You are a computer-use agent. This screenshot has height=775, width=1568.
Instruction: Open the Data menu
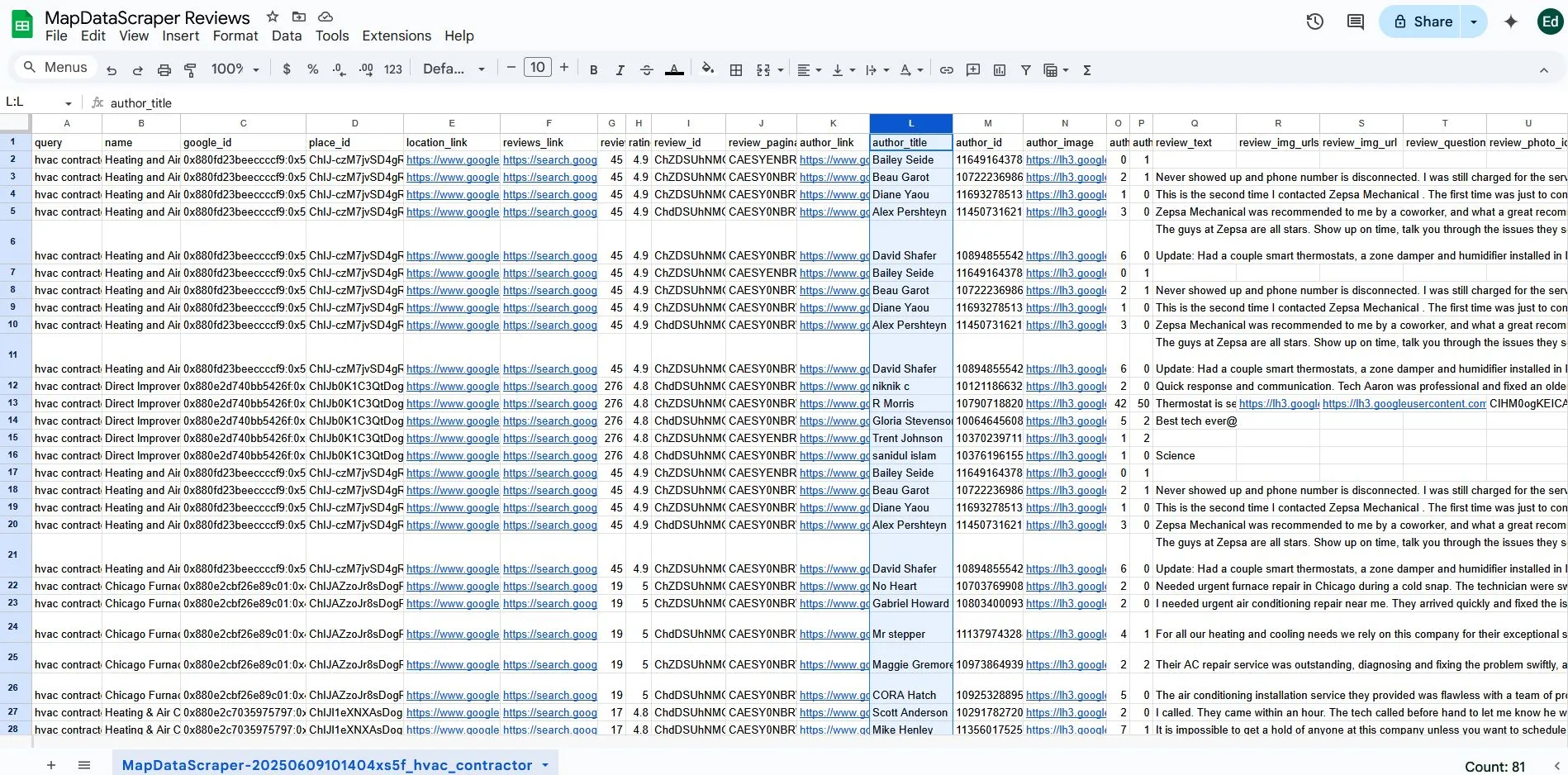click(287, 36)
